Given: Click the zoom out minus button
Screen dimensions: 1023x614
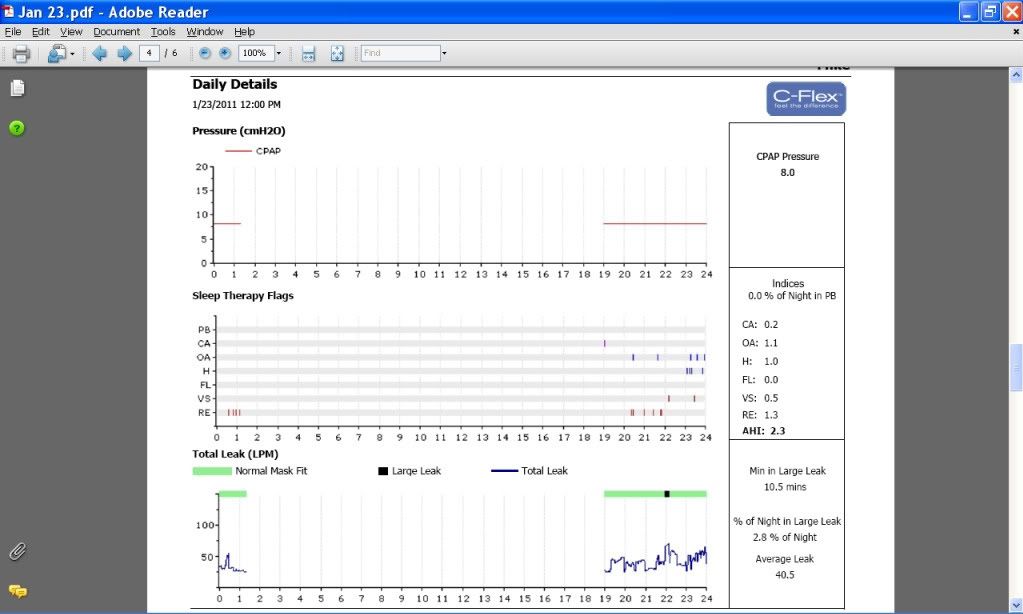Looking at the screenshot, I should (205, 54).
